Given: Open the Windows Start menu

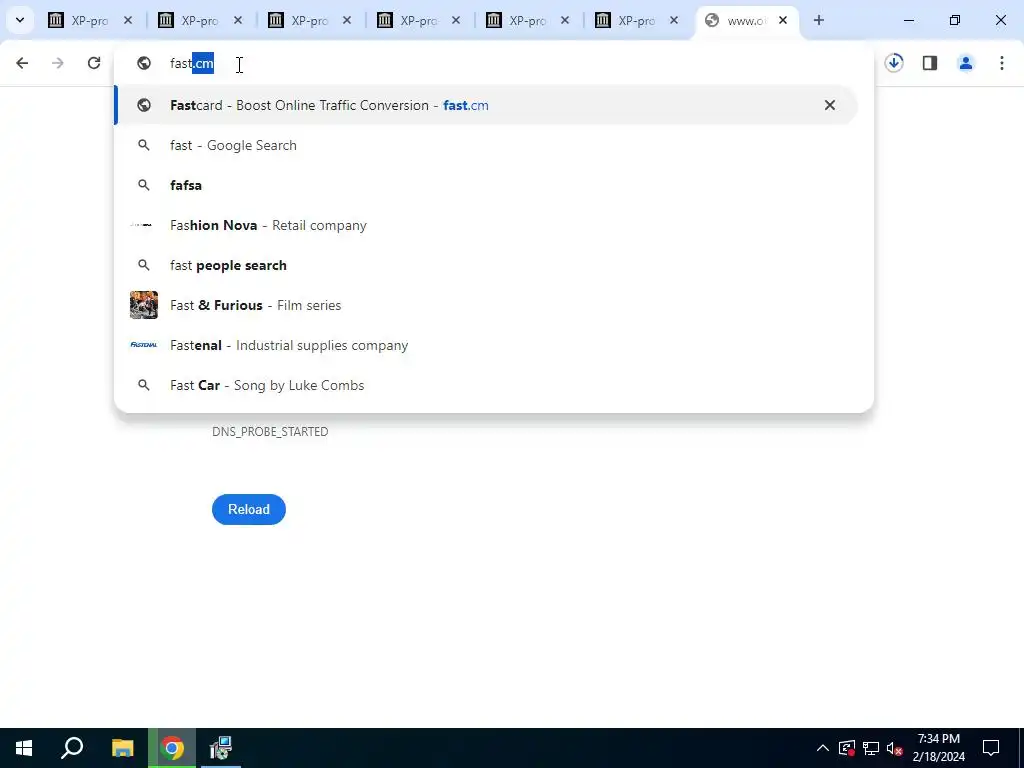Looking at the screenshot, I should click(24, 748).
